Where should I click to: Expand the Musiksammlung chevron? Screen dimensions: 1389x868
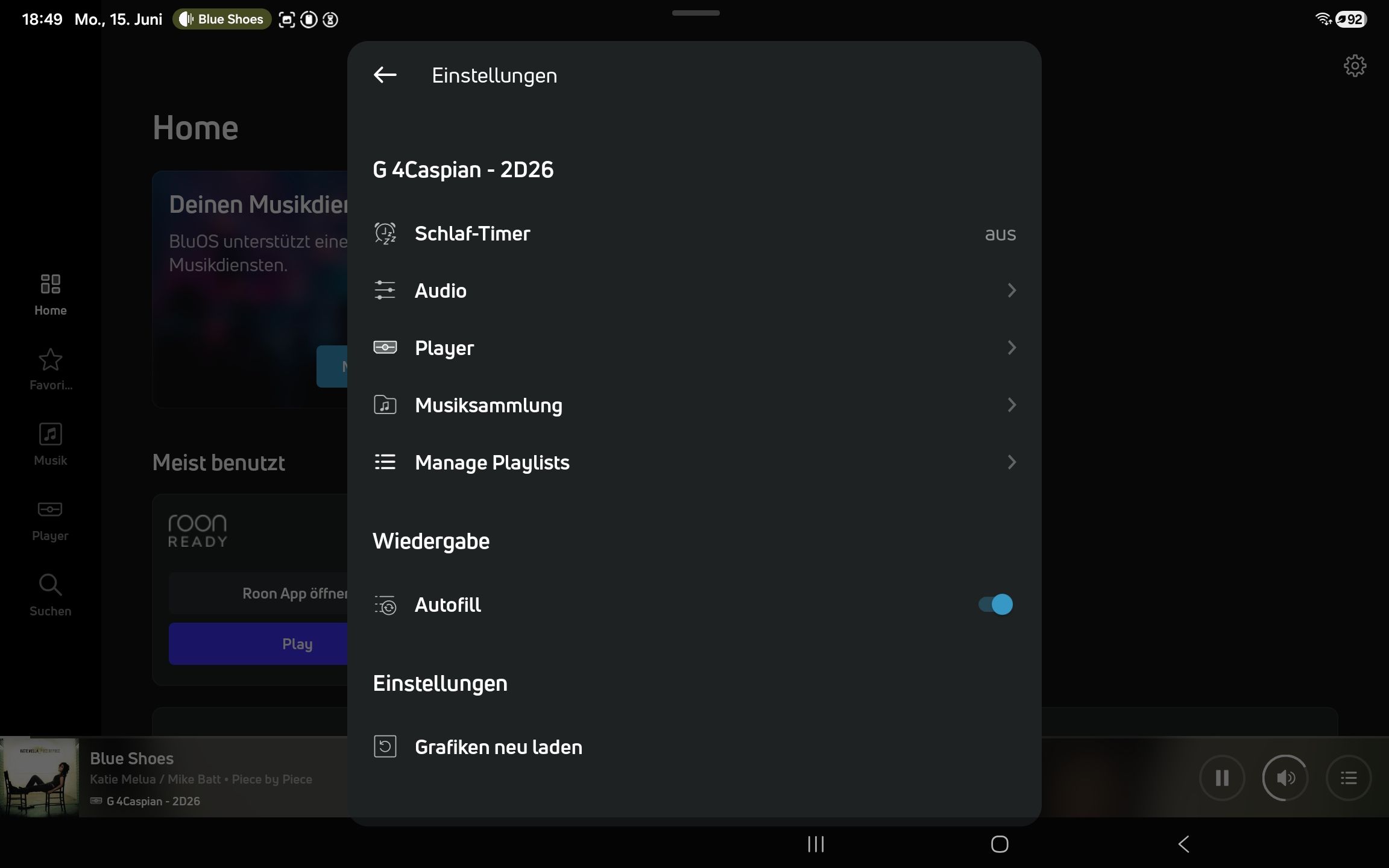[1012, 405]
